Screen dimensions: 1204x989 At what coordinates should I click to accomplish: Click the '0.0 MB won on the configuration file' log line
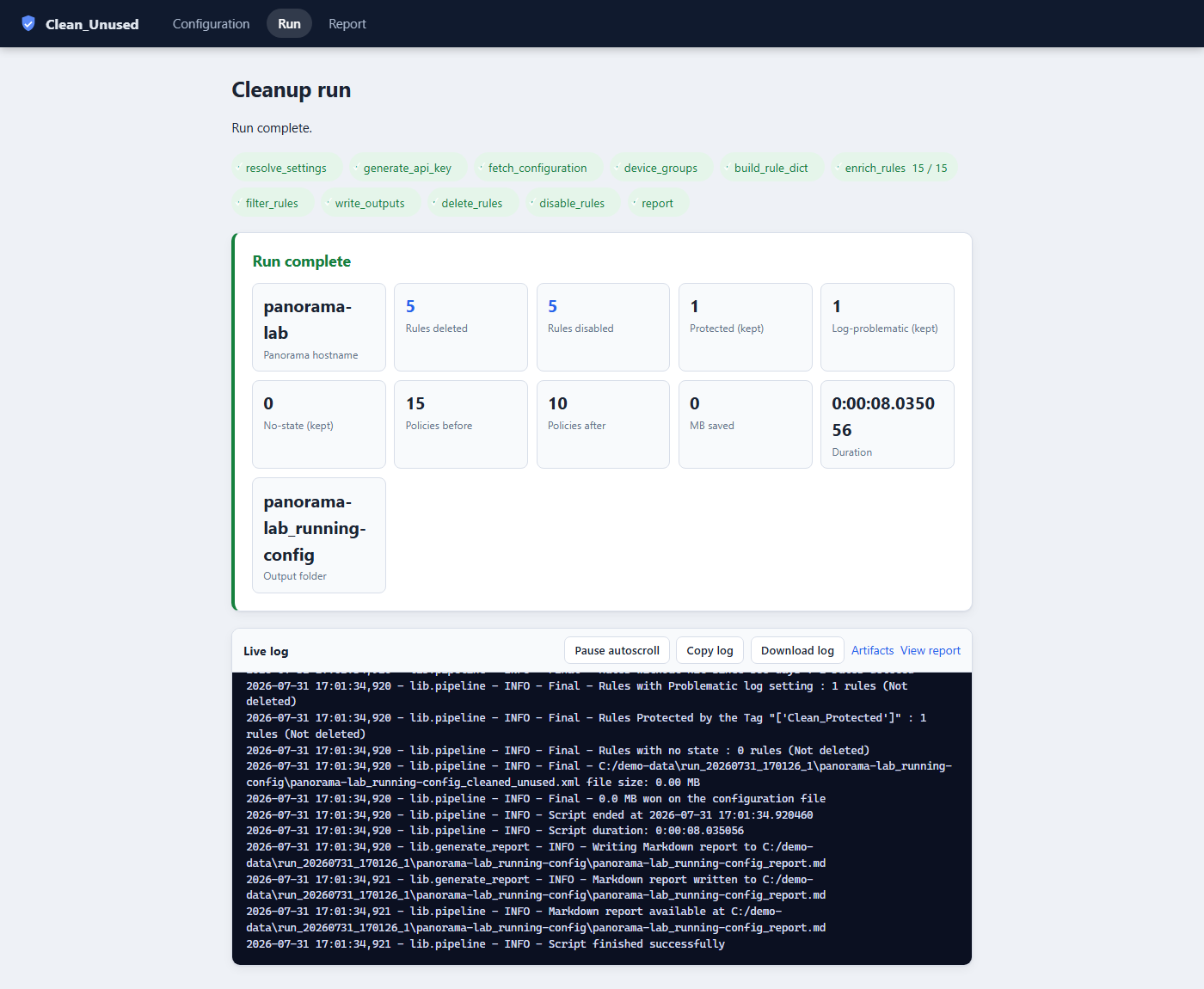(536, 799)
